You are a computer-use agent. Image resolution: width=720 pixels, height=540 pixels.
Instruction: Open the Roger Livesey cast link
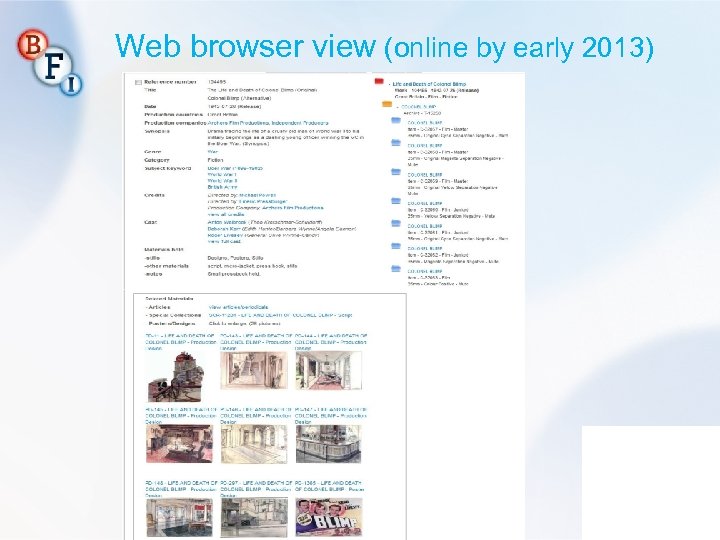pos(225,235)
